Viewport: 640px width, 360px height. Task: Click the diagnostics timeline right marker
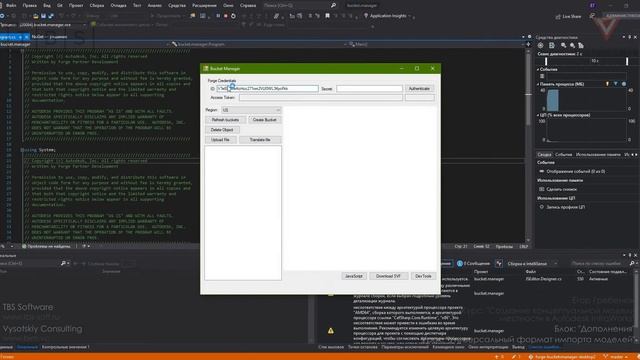[x=627, y=61]
